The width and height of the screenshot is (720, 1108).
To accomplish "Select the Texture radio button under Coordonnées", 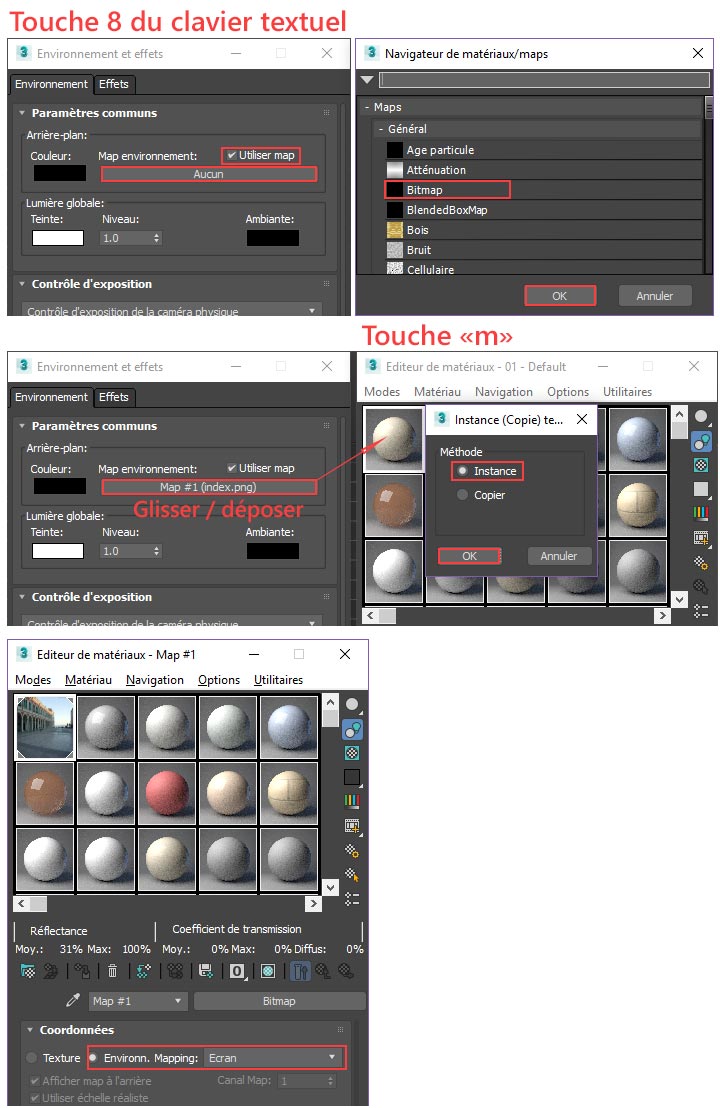I will coord(32,1058).
